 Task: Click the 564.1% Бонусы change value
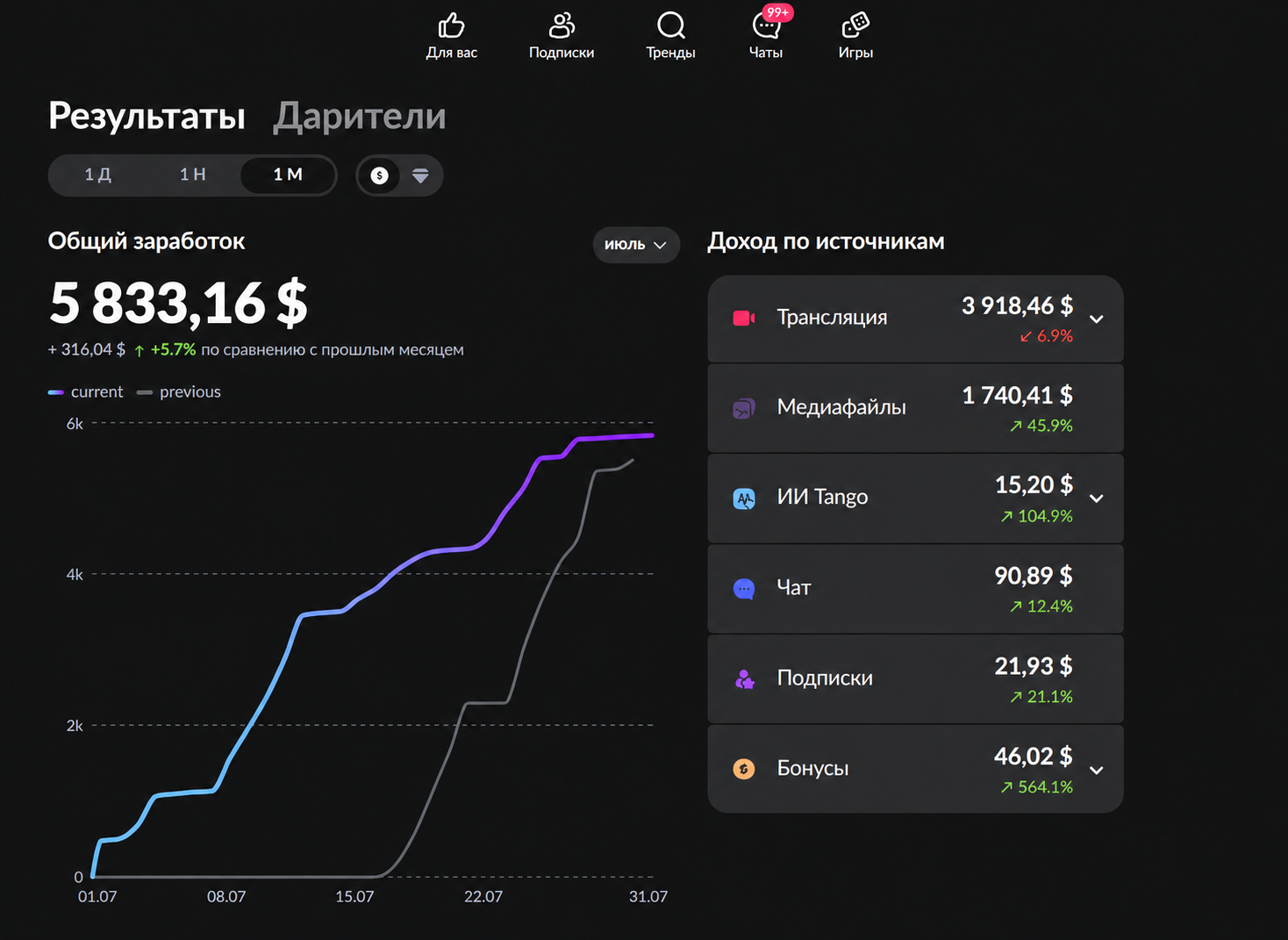pos(1037,787)
